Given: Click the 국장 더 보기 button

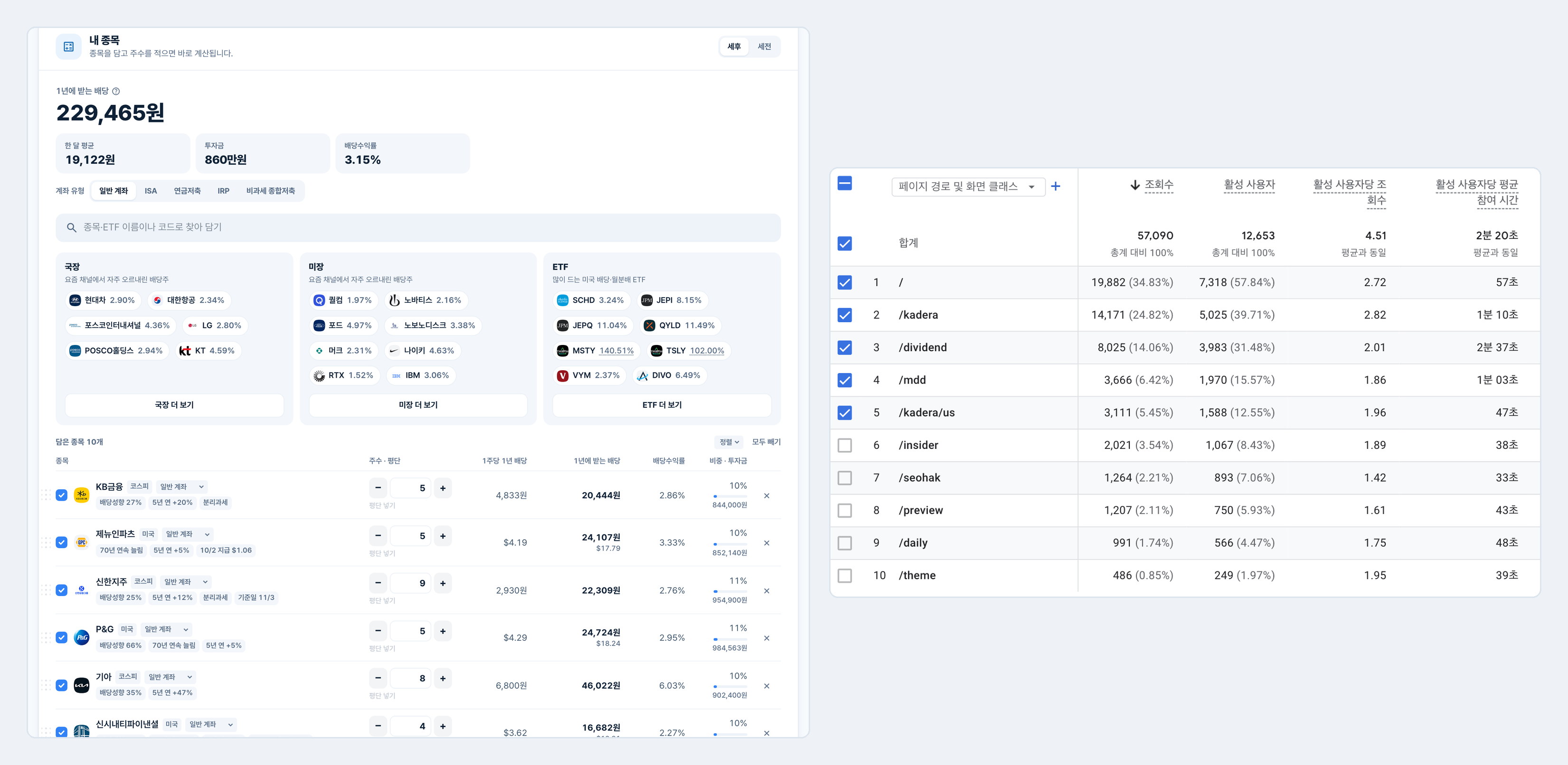Looking at the screenshot, I should [x=174, y=405].
